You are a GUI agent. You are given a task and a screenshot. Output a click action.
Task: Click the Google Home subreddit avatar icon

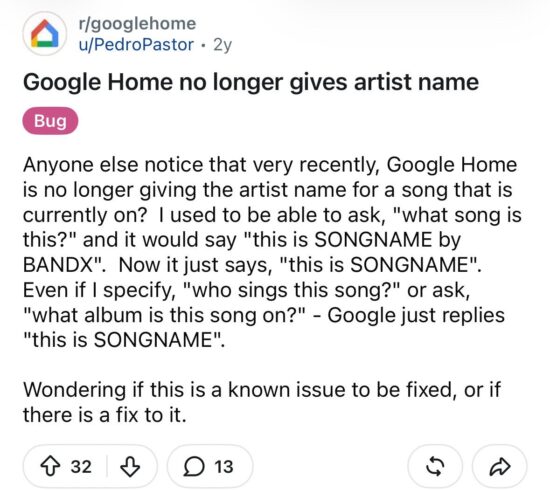[45, 34]
